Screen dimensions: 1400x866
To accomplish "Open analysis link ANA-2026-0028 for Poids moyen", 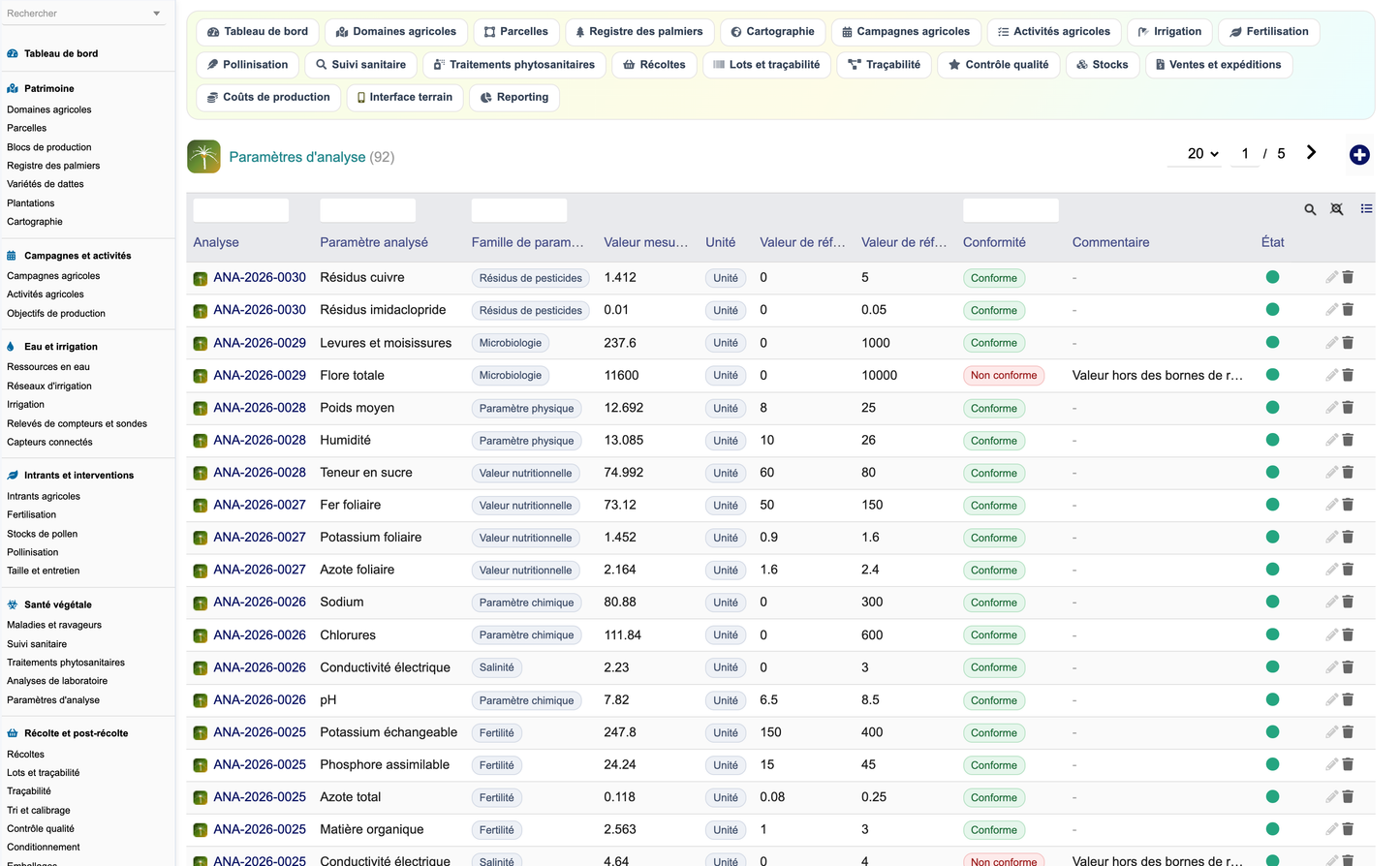I will pos(260,408).
